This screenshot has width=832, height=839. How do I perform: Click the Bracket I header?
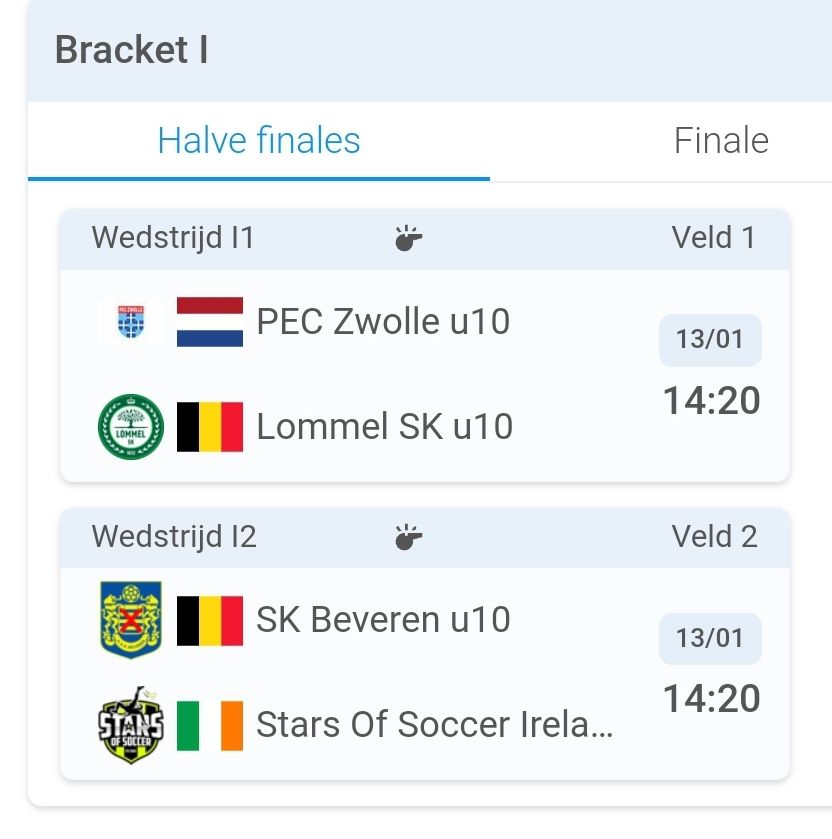point(132,50)
